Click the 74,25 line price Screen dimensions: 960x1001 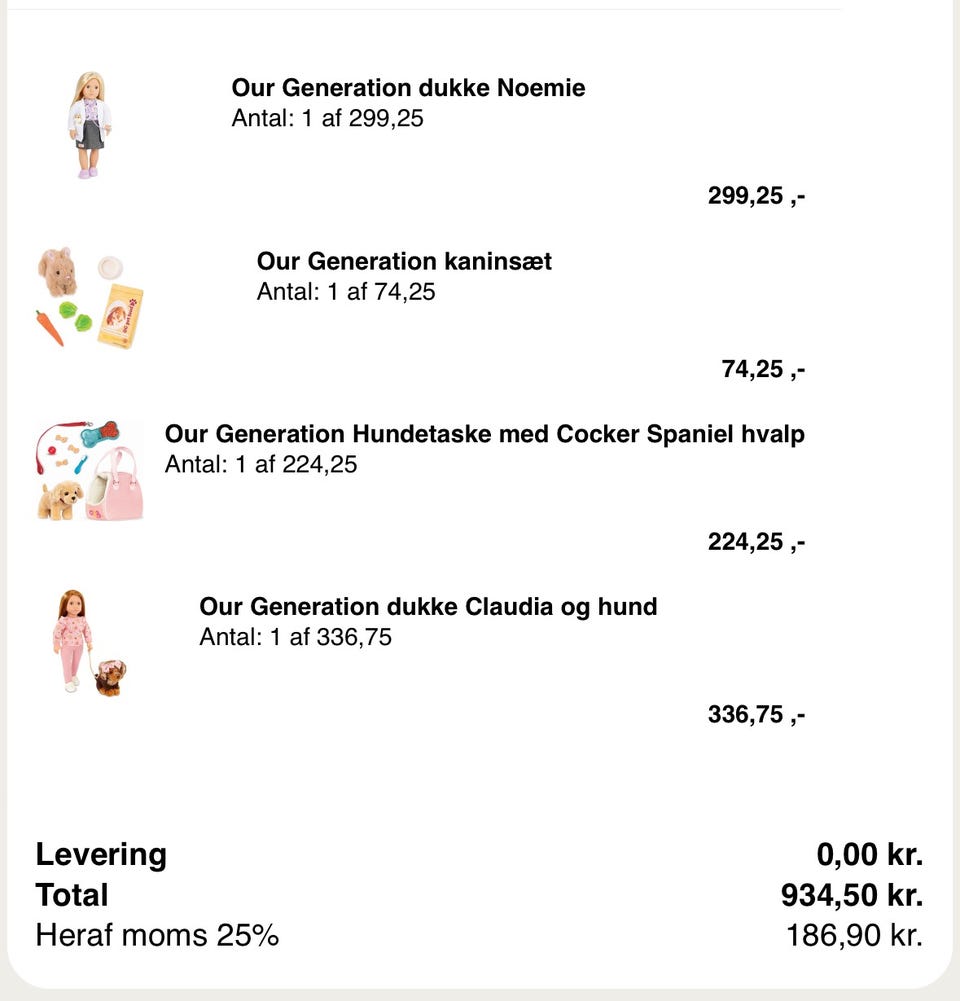pyautogui.click(x=763, y=369)
